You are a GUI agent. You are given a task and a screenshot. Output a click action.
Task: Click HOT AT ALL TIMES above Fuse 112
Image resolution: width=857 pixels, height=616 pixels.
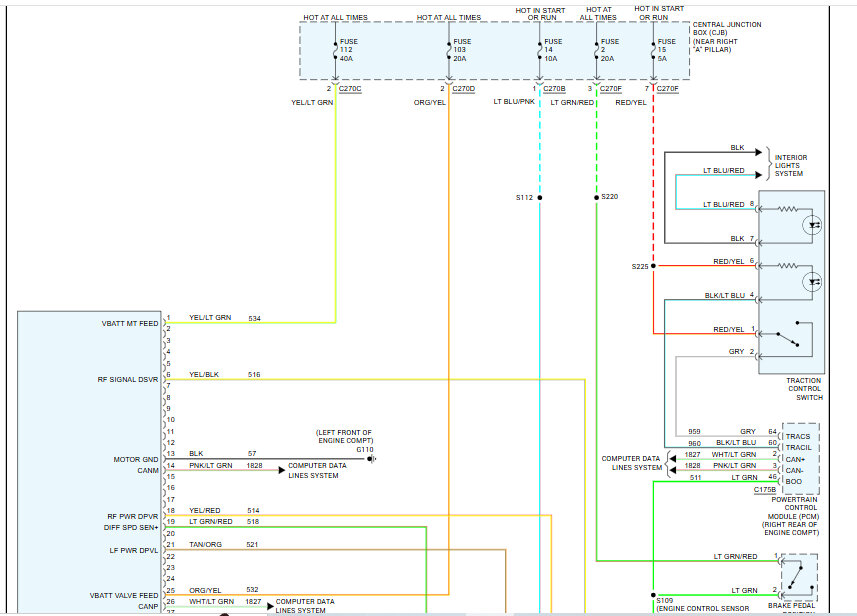point(336,17)
